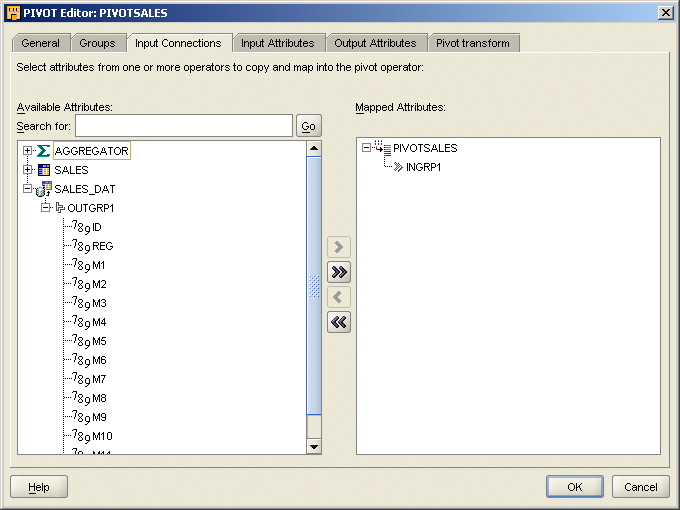Click the INGRP1 input group icon
The height and width of the screenshot is (510, 680).
click(x=398, y=167)
